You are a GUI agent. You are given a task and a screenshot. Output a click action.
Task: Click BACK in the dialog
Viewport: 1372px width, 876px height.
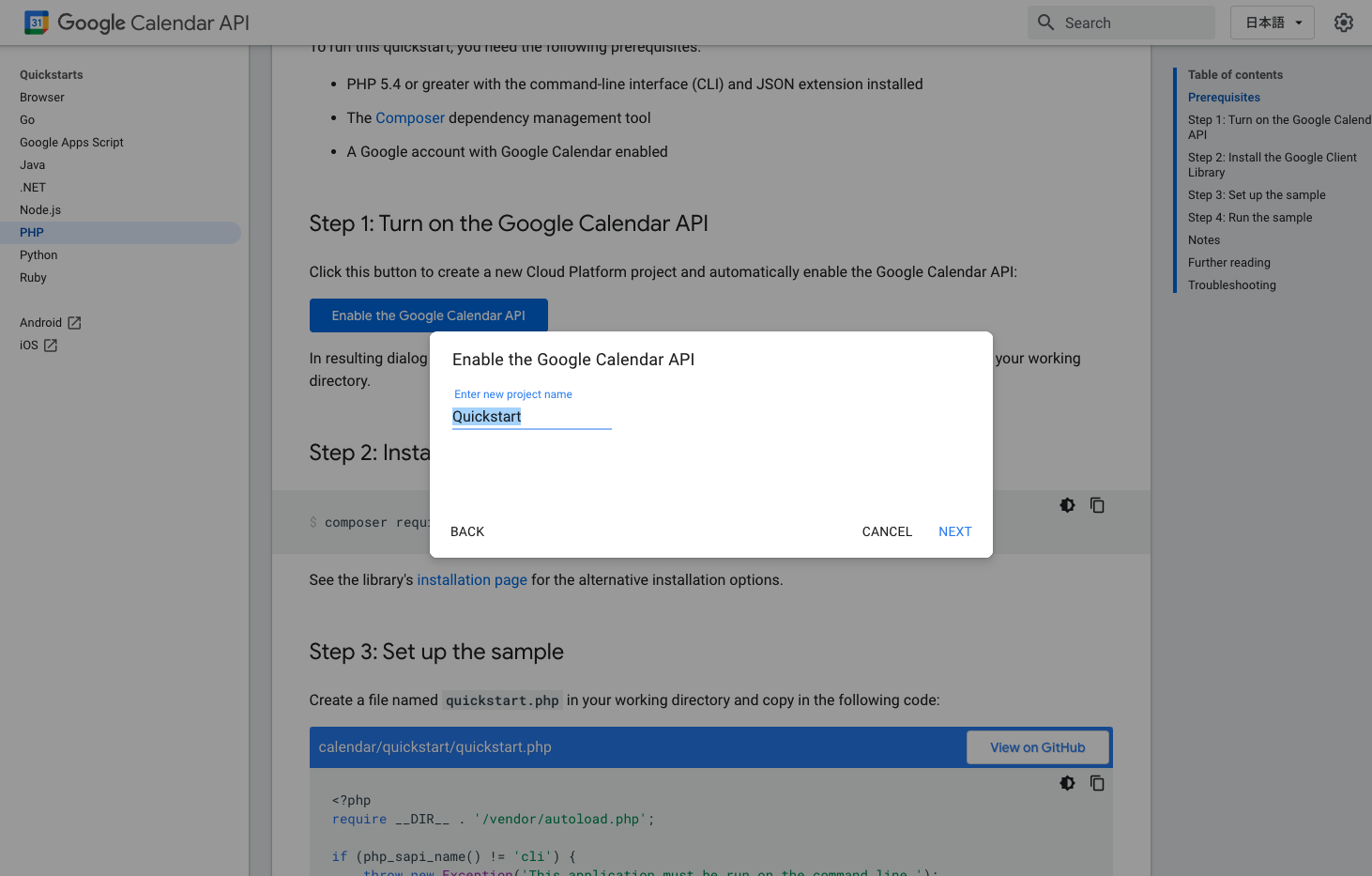coord(467,531)
